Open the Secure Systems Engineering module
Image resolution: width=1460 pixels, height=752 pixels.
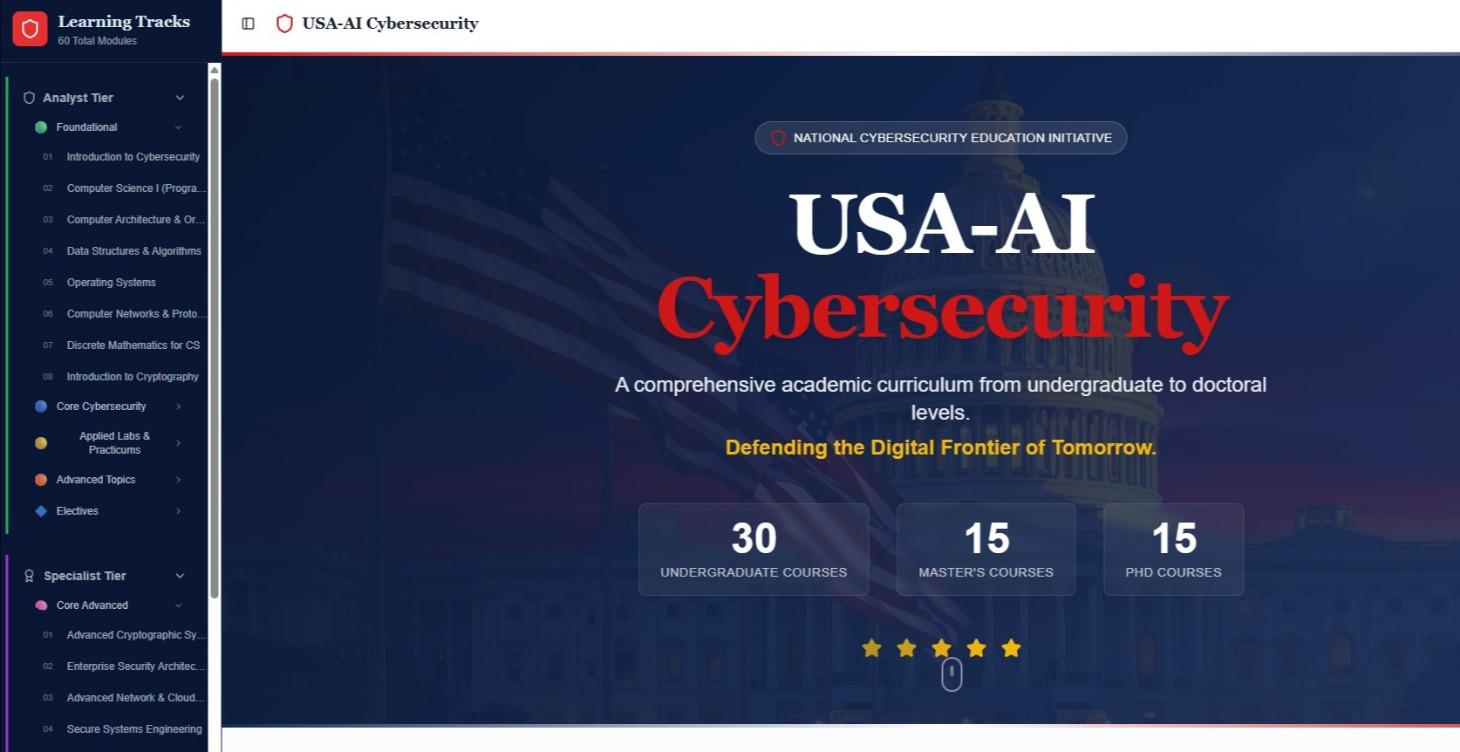click(134, 729)
